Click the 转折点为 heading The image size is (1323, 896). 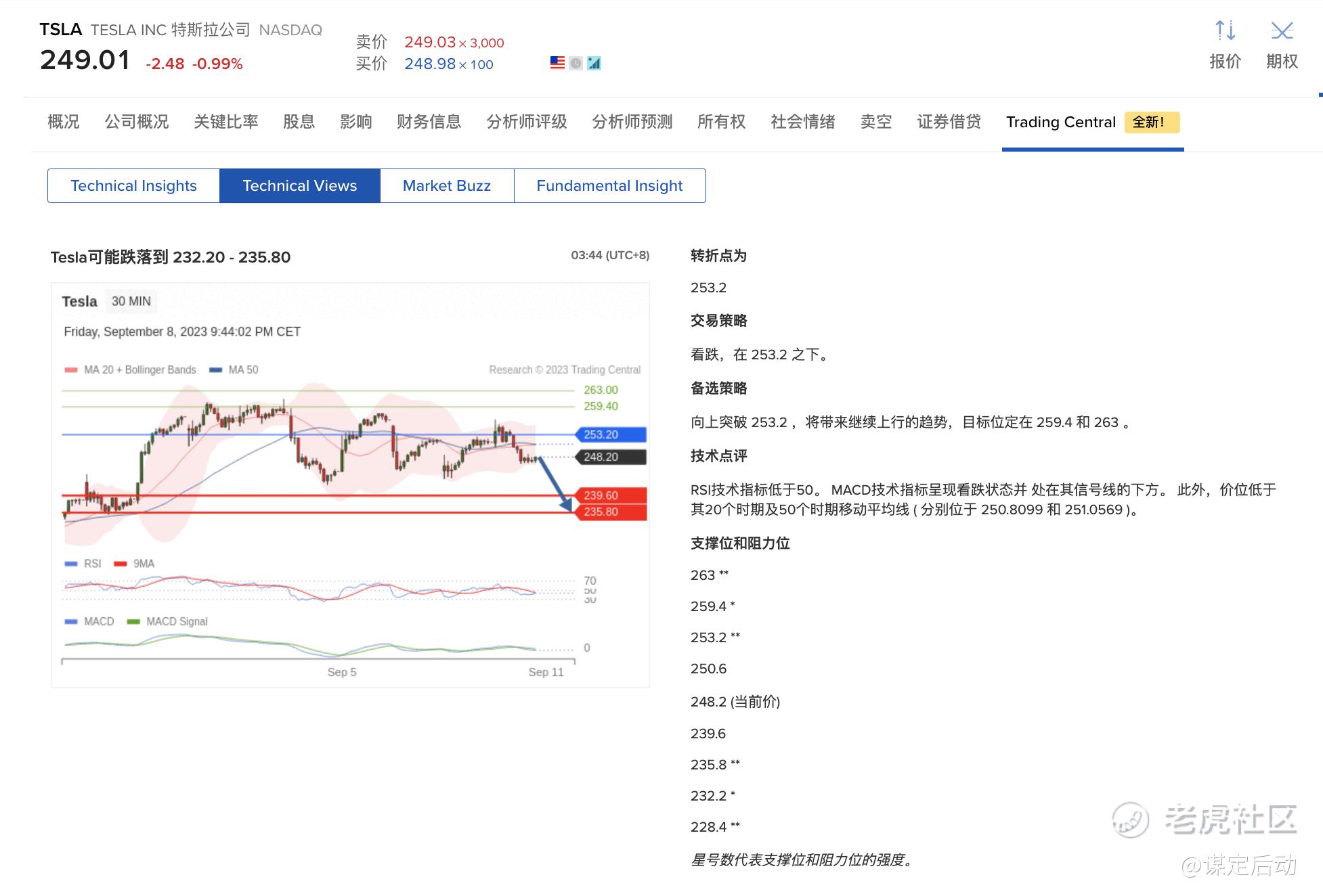pos(718,256)
